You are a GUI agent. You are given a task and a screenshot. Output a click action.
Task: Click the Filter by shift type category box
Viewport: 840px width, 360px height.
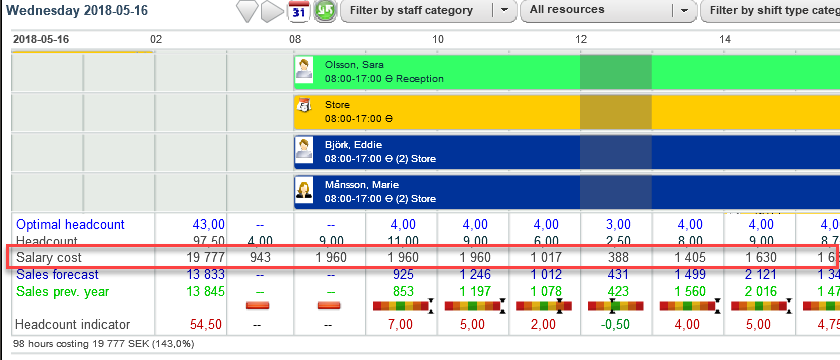[770, 10]
